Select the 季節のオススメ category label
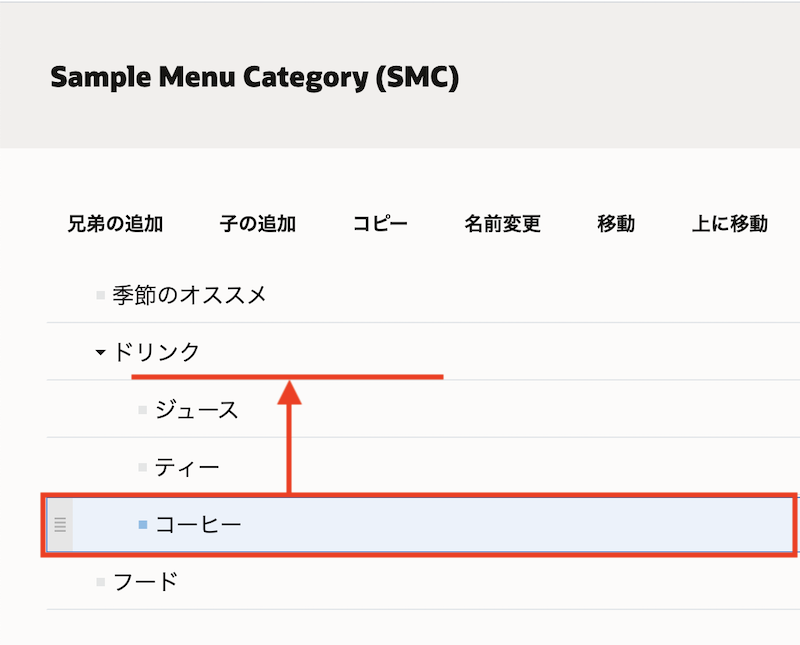This screenshot has height=645, width=800. (x=189, y=295)
